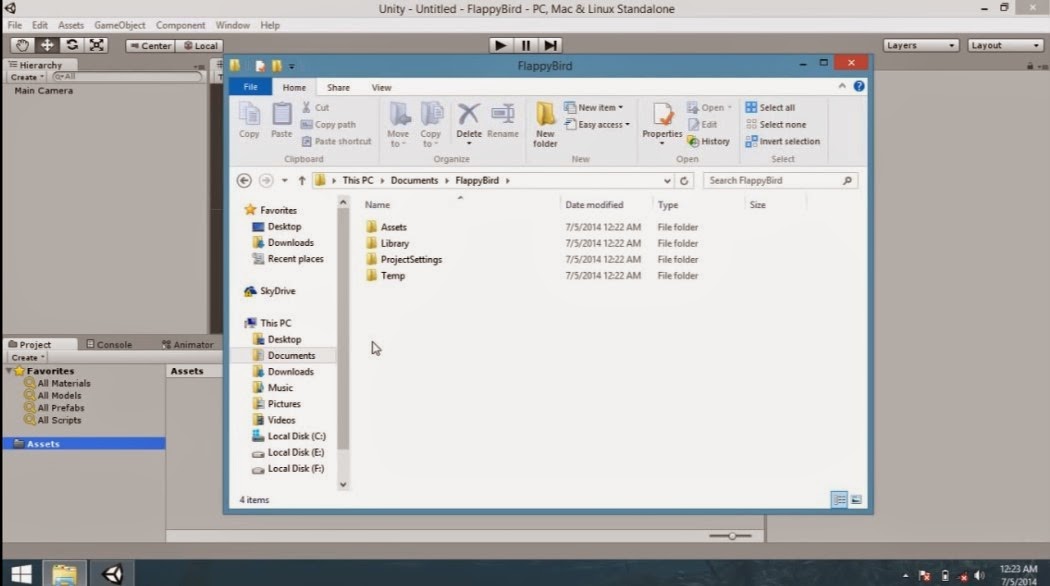1050x586 pixels.
Task: Open Unity Layers dropdown
Action: [x=921, y=46]
